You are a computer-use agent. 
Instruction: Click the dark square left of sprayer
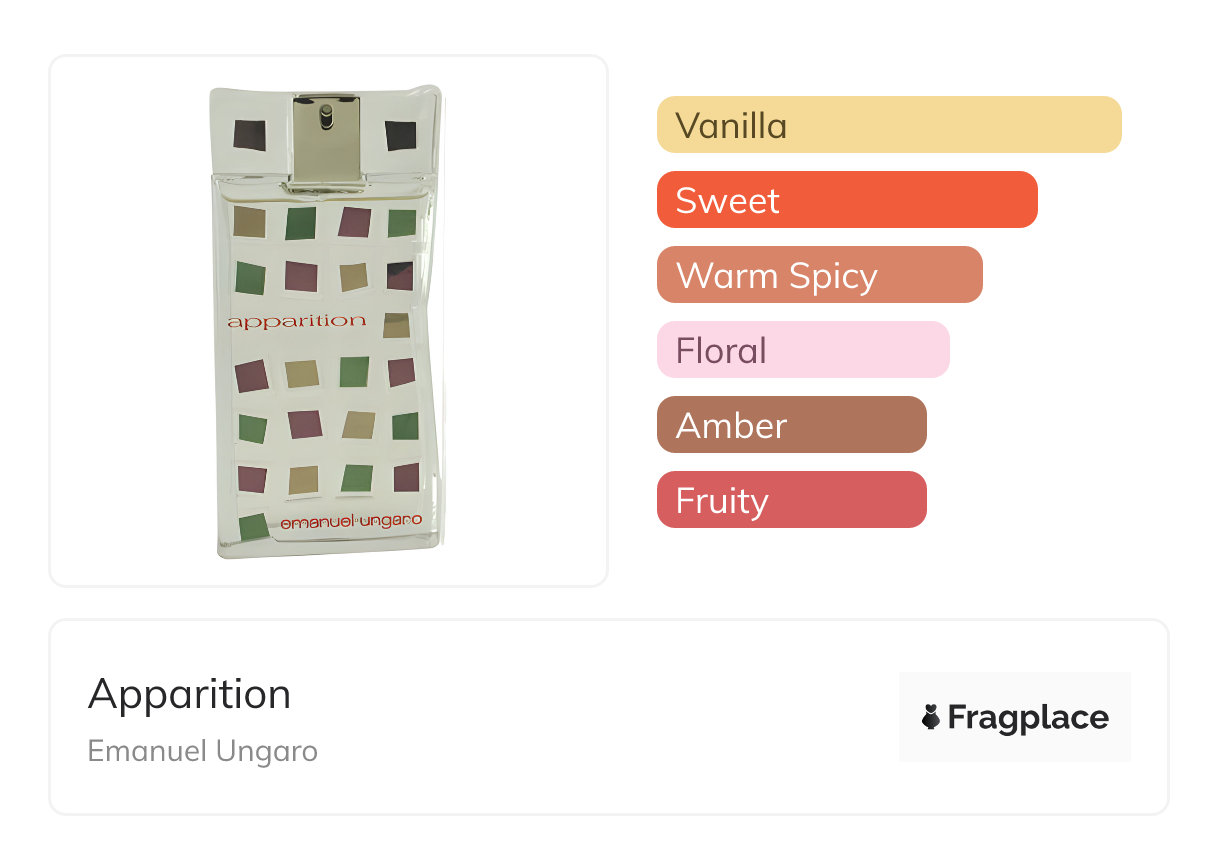[x=249, y=134]
